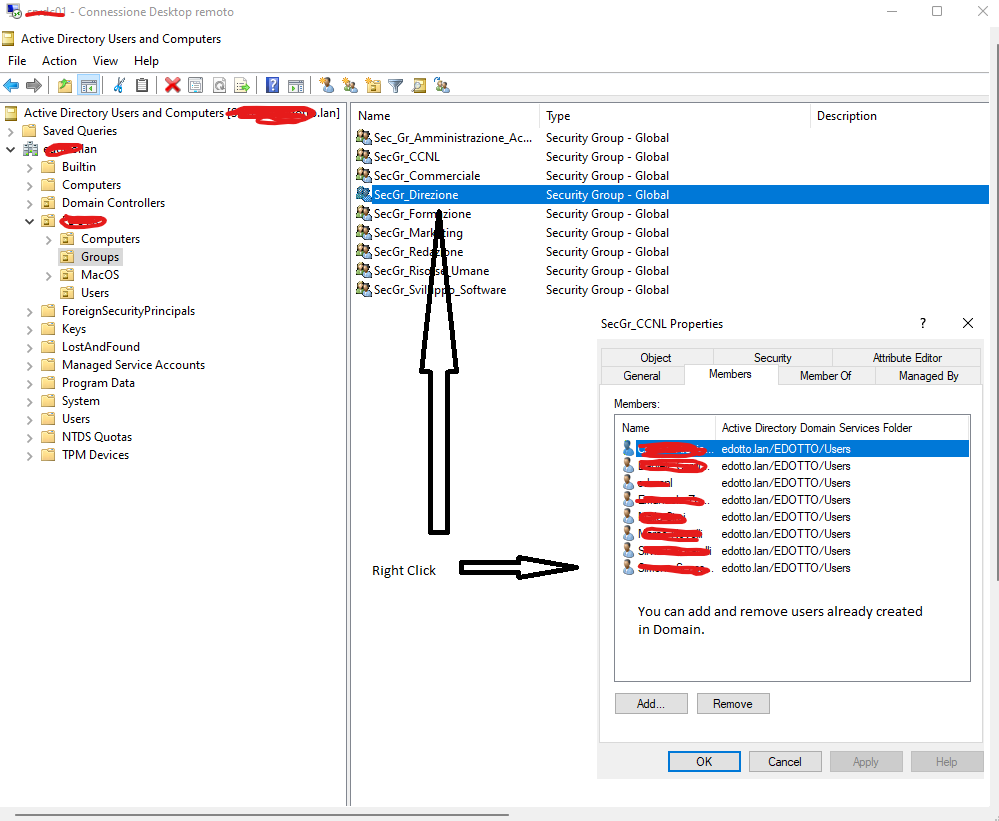
Task: Click the red Delete icon in toolbar
Action: 172,86
